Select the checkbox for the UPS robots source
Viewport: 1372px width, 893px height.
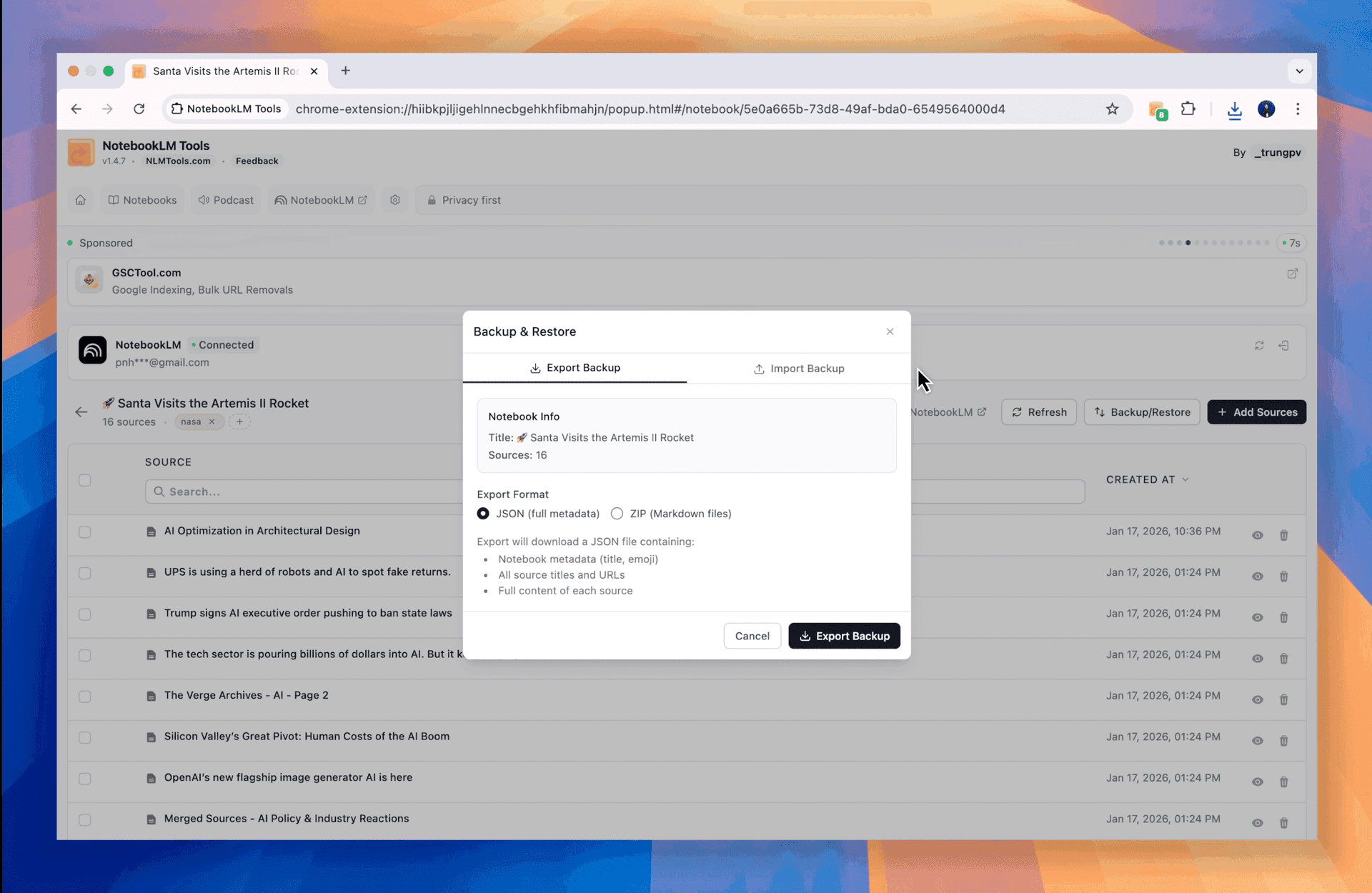point(84,574)
